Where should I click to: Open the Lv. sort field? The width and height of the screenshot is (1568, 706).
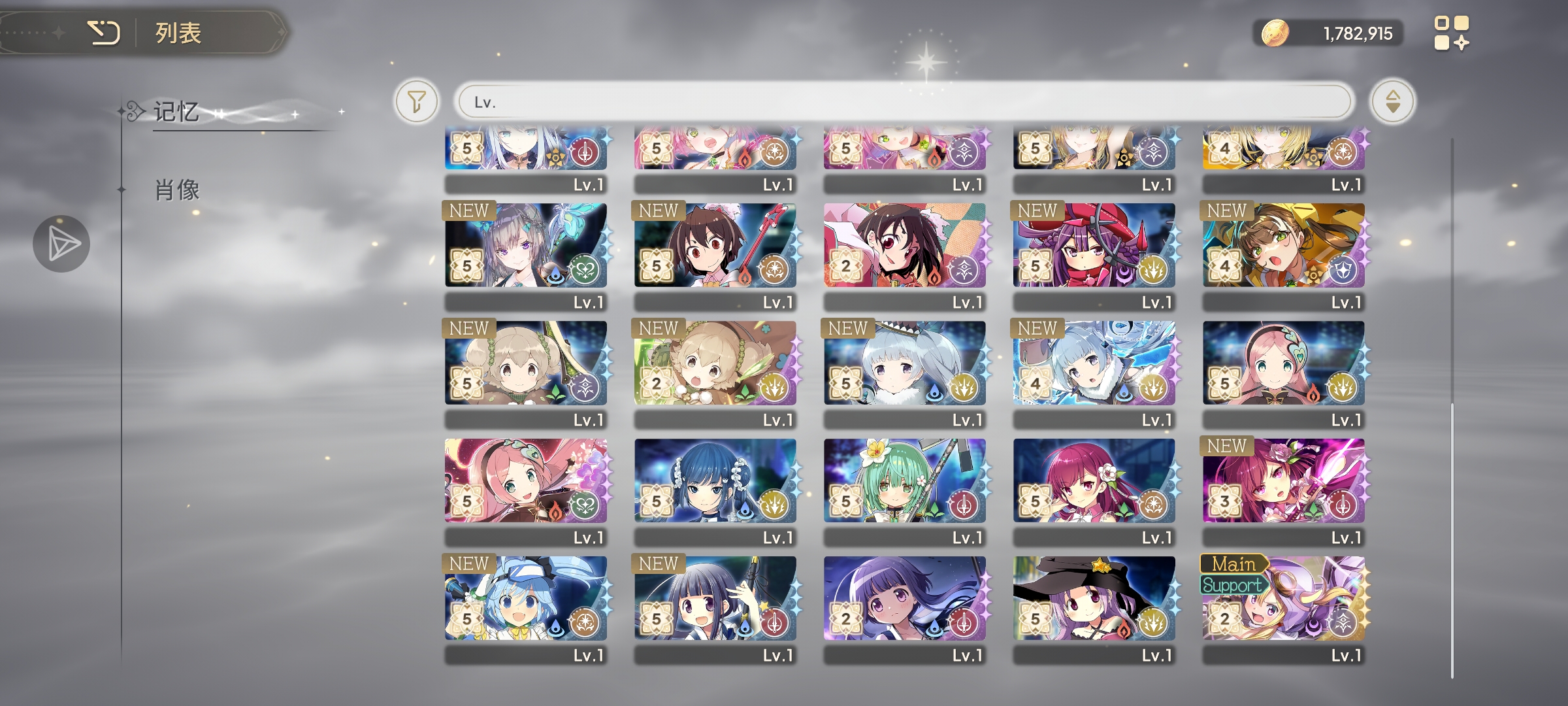[904, 102]
